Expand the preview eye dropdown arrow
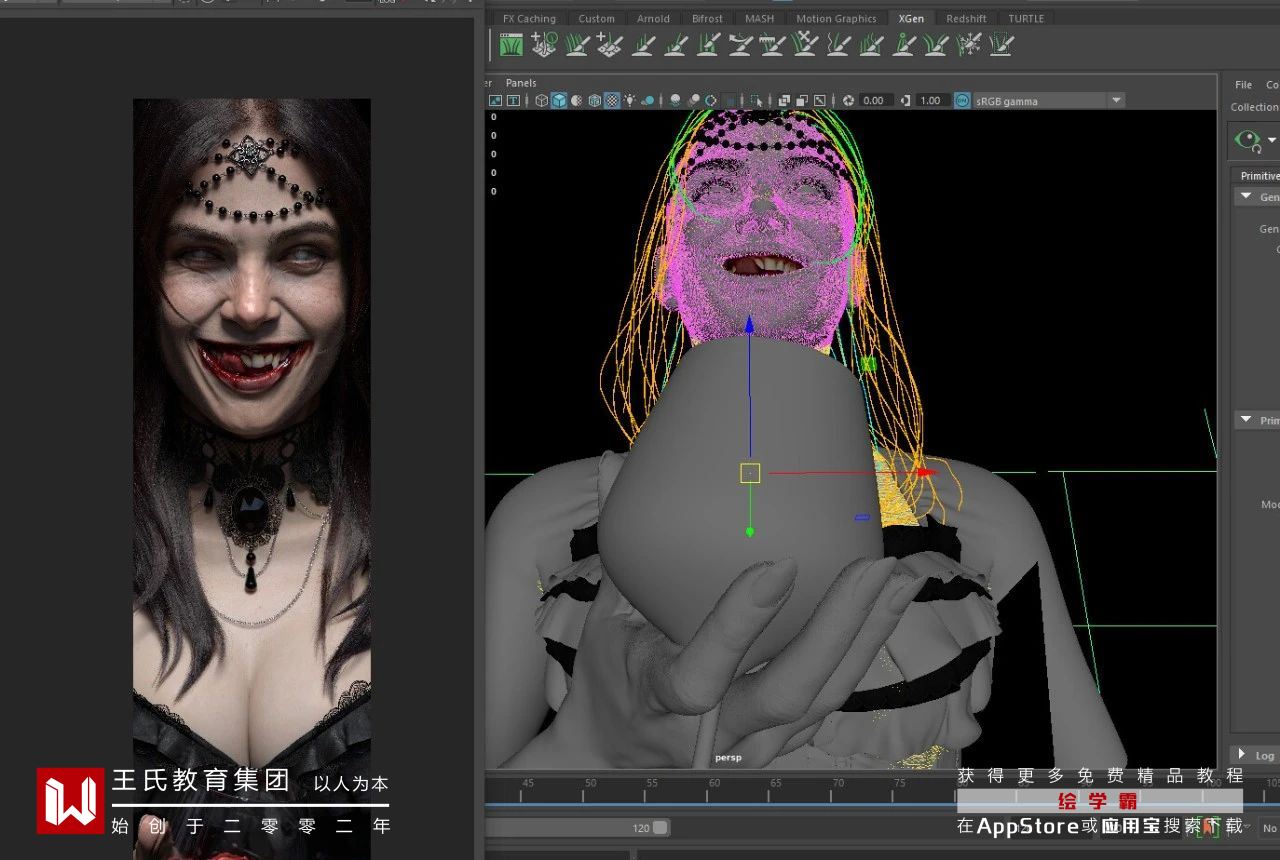The width and height of the screenshot is (1280, 860). (x=1272, y=140)
